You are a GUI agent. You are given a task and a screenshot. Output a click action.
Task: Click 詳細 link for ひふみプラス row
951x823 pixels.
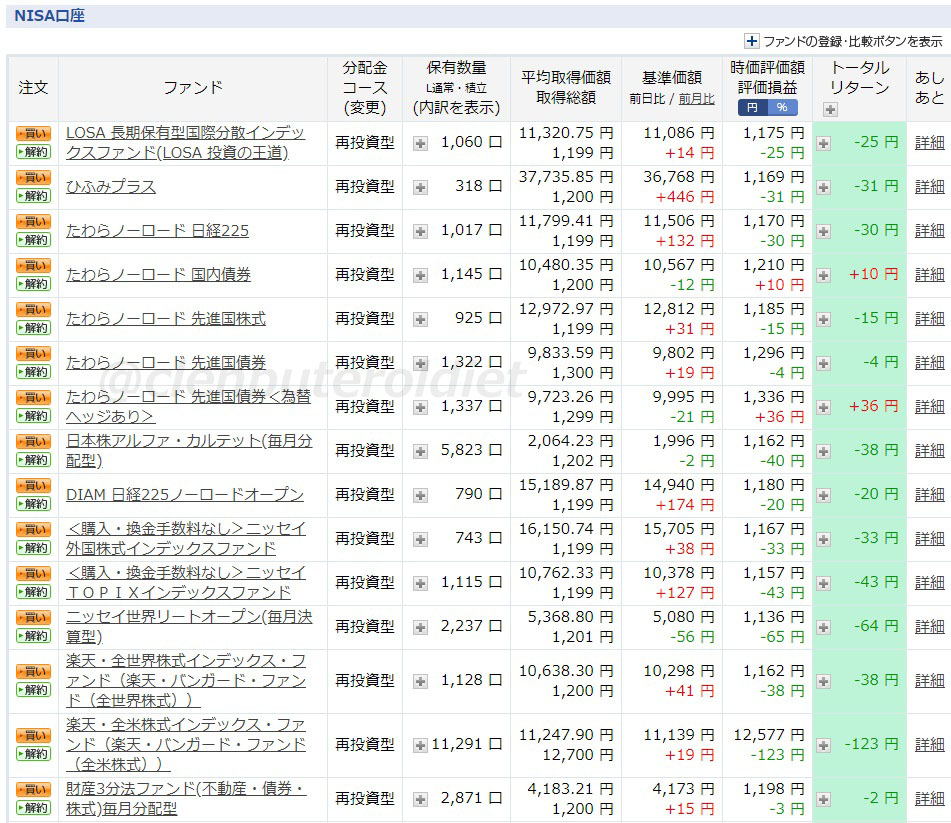(929, 186)
